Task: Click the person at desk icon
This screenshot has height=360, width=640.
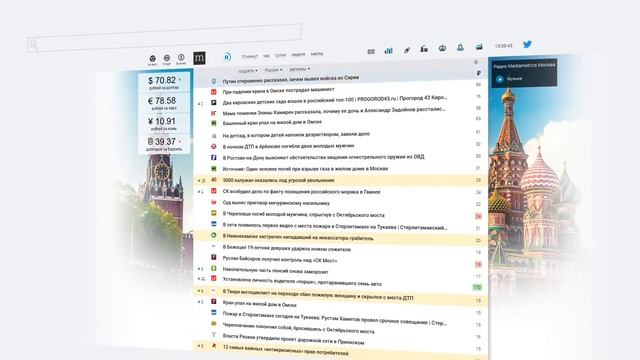Action: 424,49
